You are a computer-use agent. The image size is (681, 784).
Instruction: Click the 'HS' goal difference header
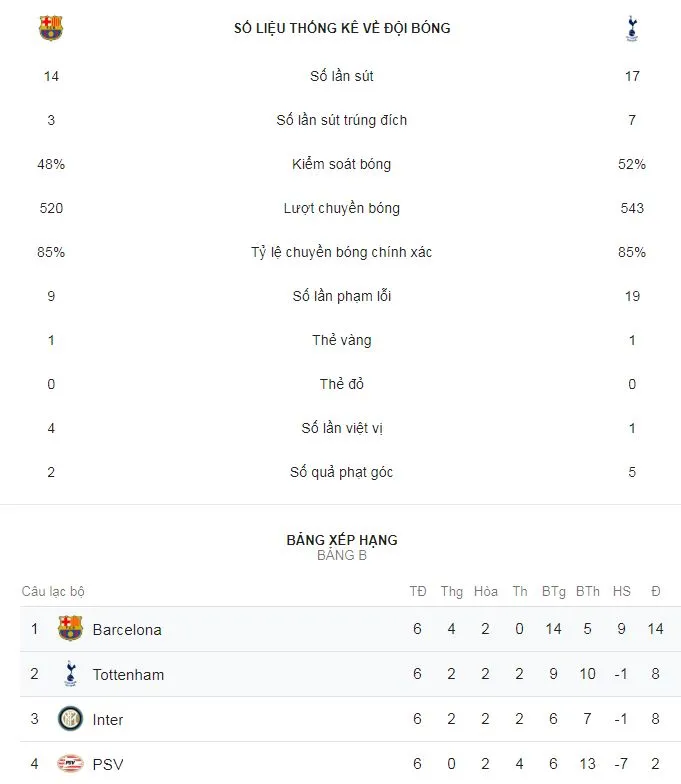pyautogui.click(x=622, y=592)
